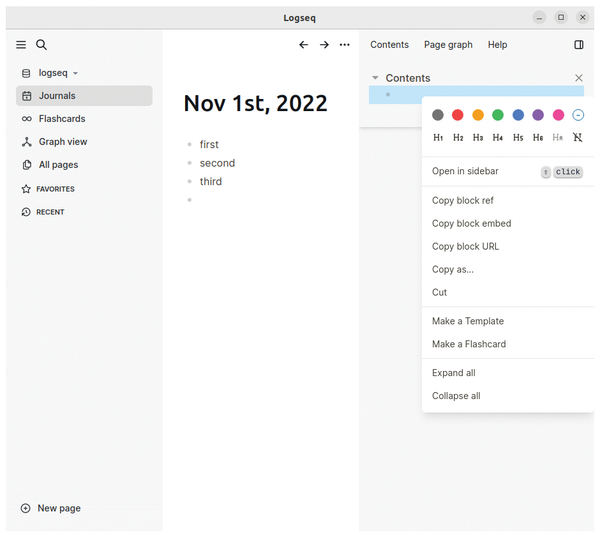The height and width of the screenshot is (537, 600).
Task: Set block to heading H6
Action: point(538,137)
